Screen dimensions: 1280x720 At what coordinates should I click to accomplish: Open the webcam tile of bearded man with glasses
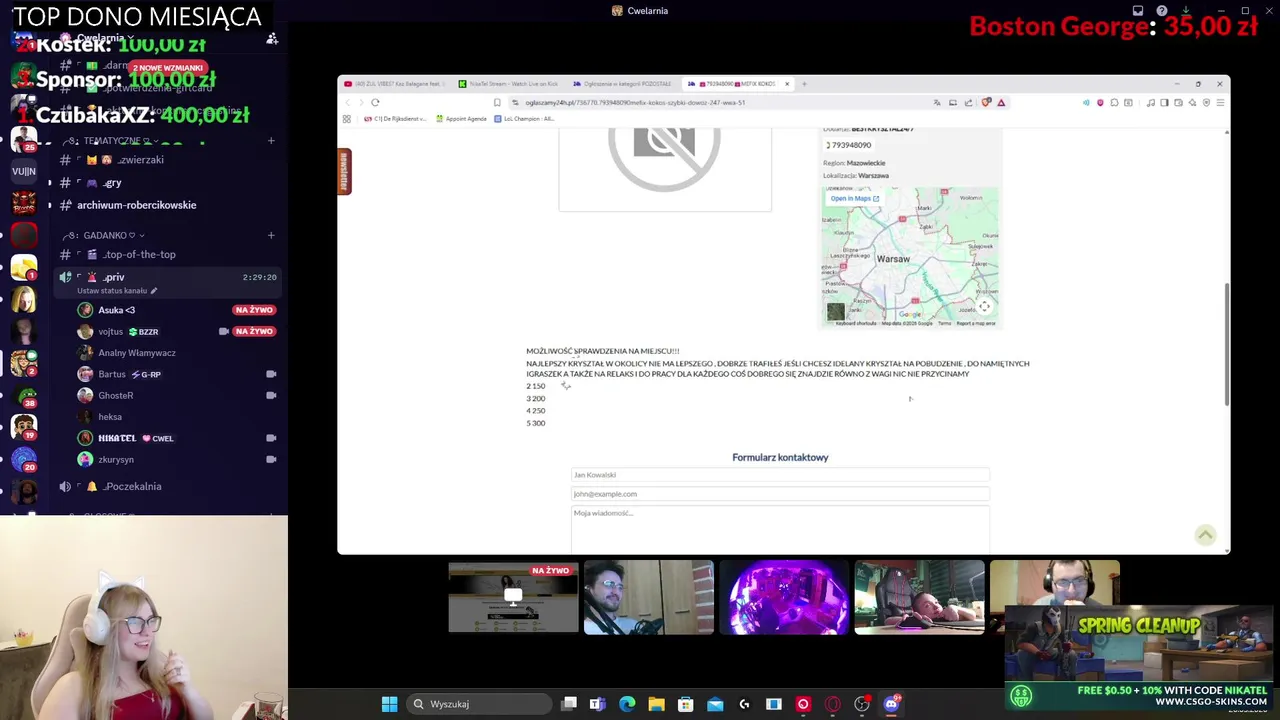[649, 597]
